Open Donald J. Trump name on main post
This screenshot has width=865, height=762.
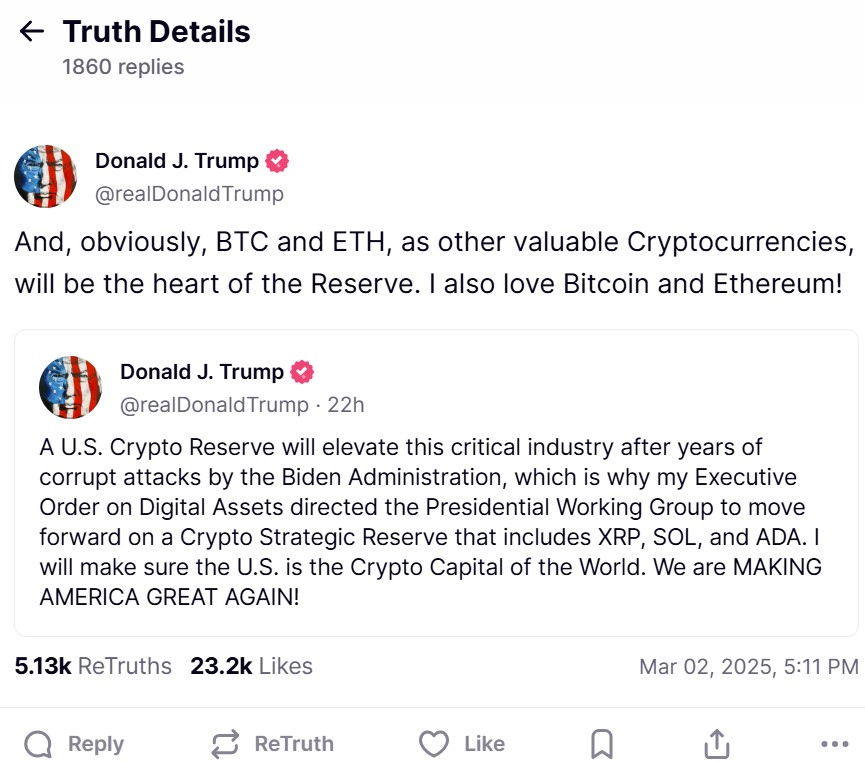(x=177, y=161)
